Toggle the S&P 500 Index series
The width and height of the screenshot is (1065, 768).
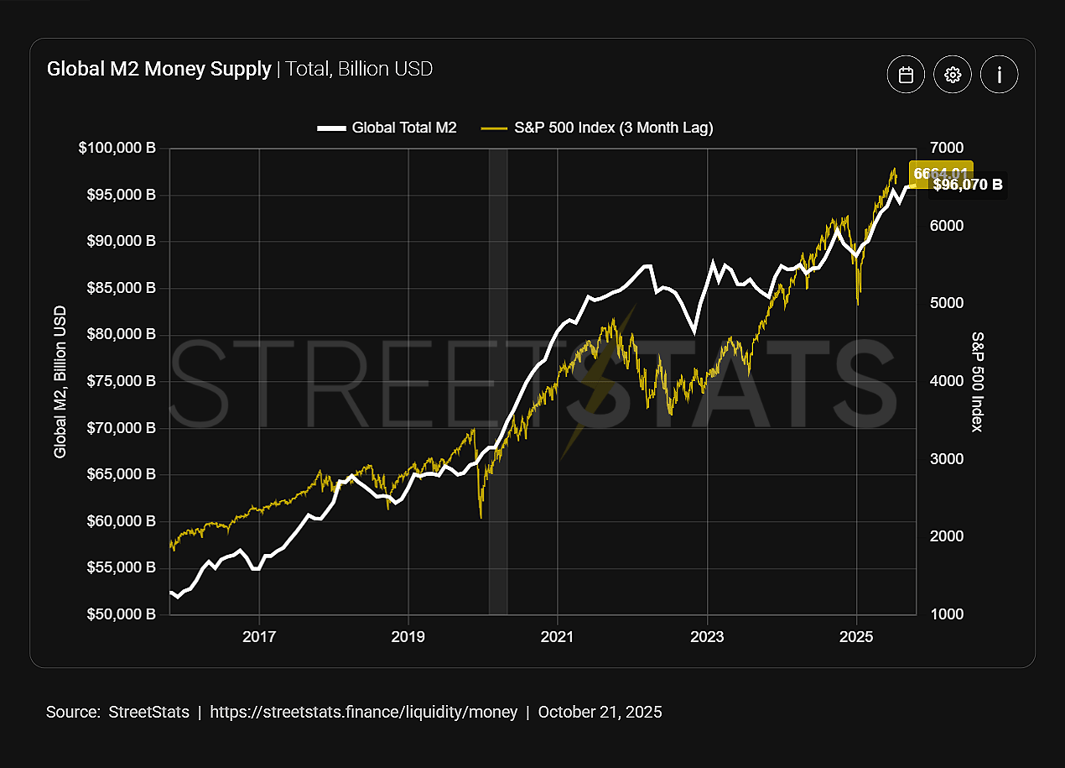pyautogui.click(x=614, y=128)
